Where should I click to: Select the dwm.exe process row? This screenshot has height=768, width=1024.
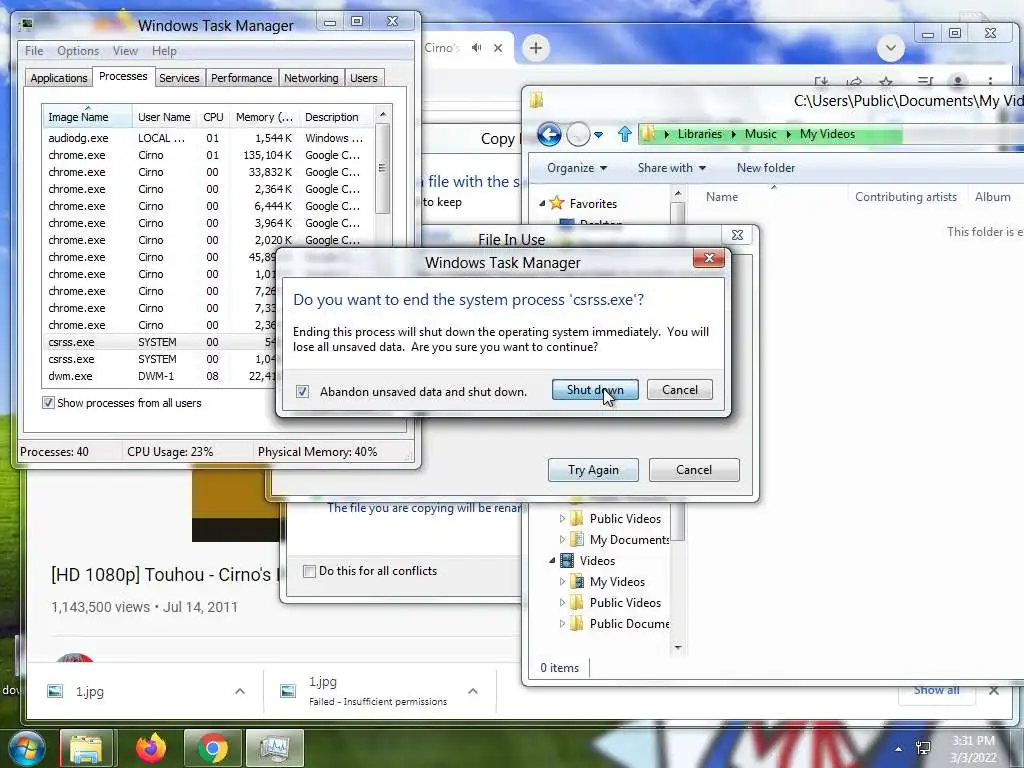[160, 376]
